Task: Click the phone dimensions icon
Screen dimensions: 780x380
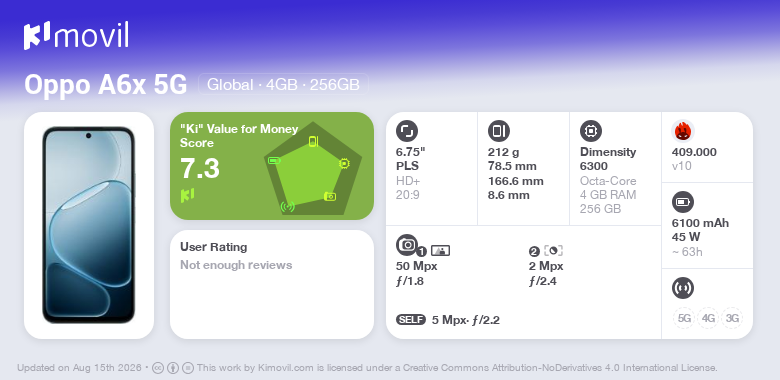Action: click(498, 131)
